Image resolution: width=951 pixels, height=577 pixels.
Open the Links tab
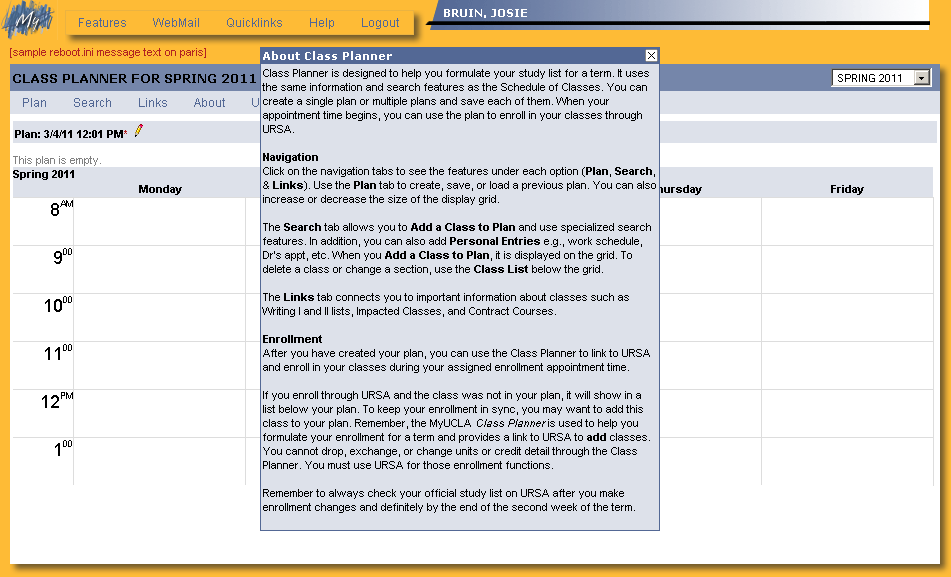pos(153,103)
